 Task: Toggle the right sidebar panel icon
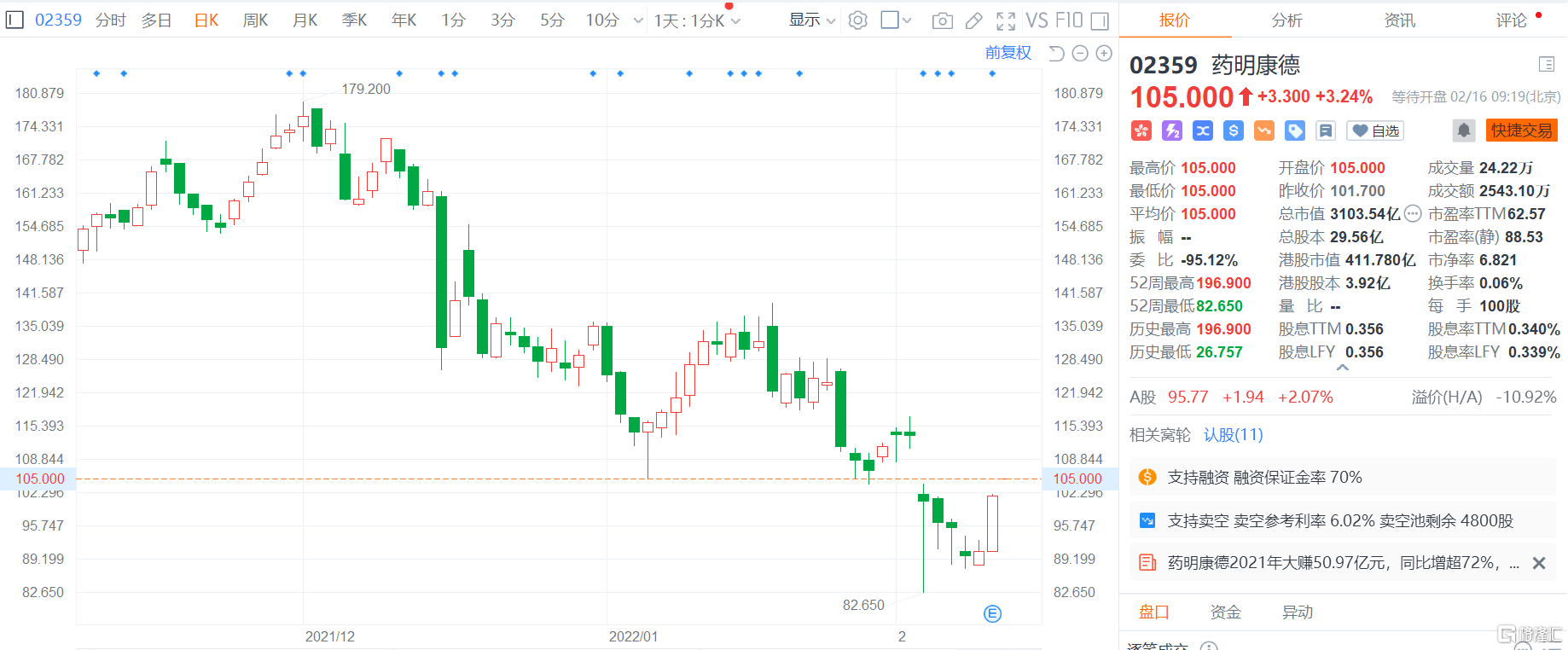(1100, 20)
